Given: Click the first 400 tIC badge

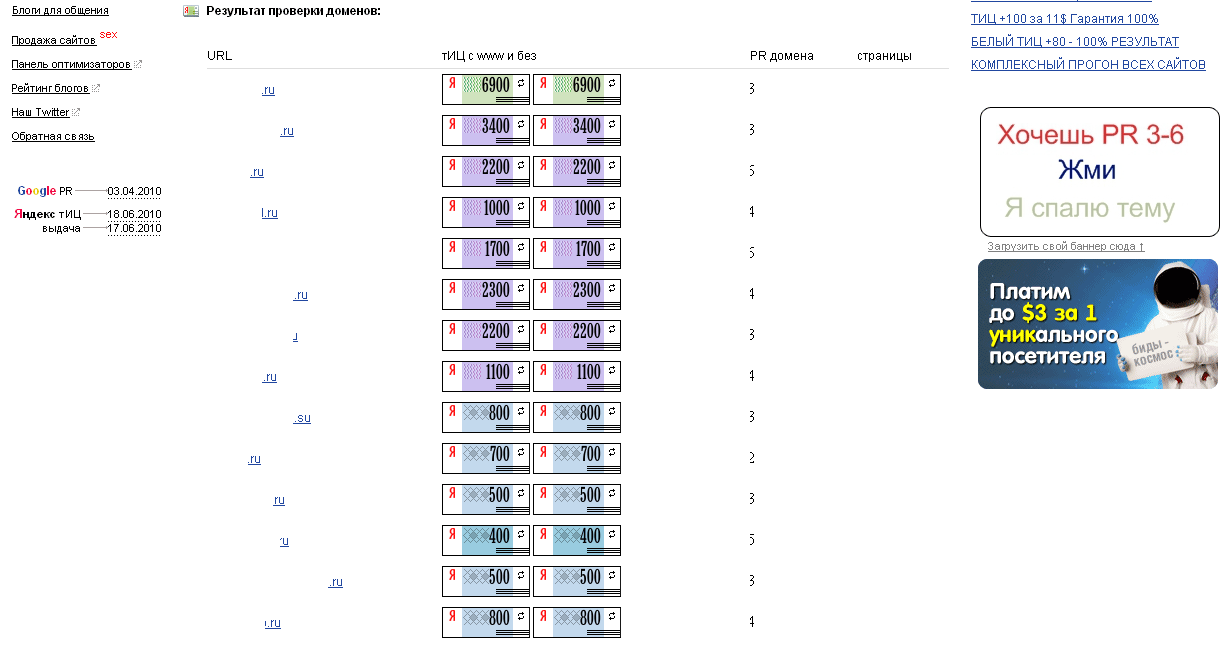Looking at the screenshot, I should pos(486,540).
